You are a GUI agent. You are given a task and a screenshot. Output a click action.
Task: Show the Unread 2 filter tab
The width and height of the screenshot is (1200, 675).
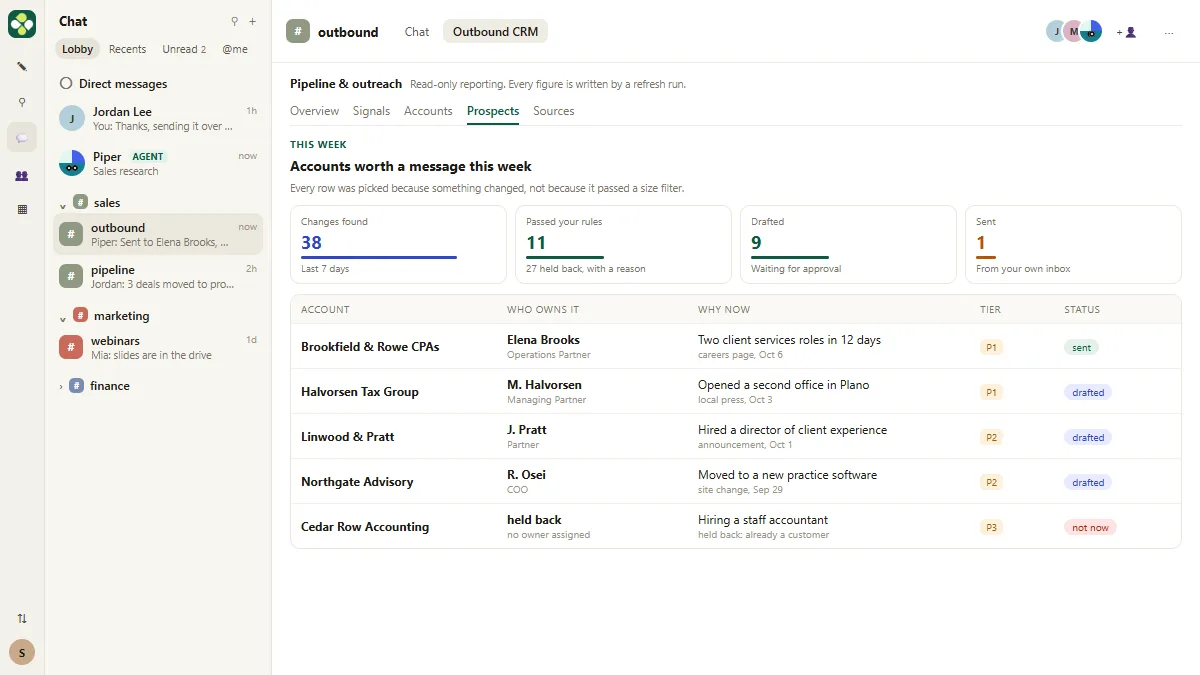pyautogui.click(x=184, y=49)
